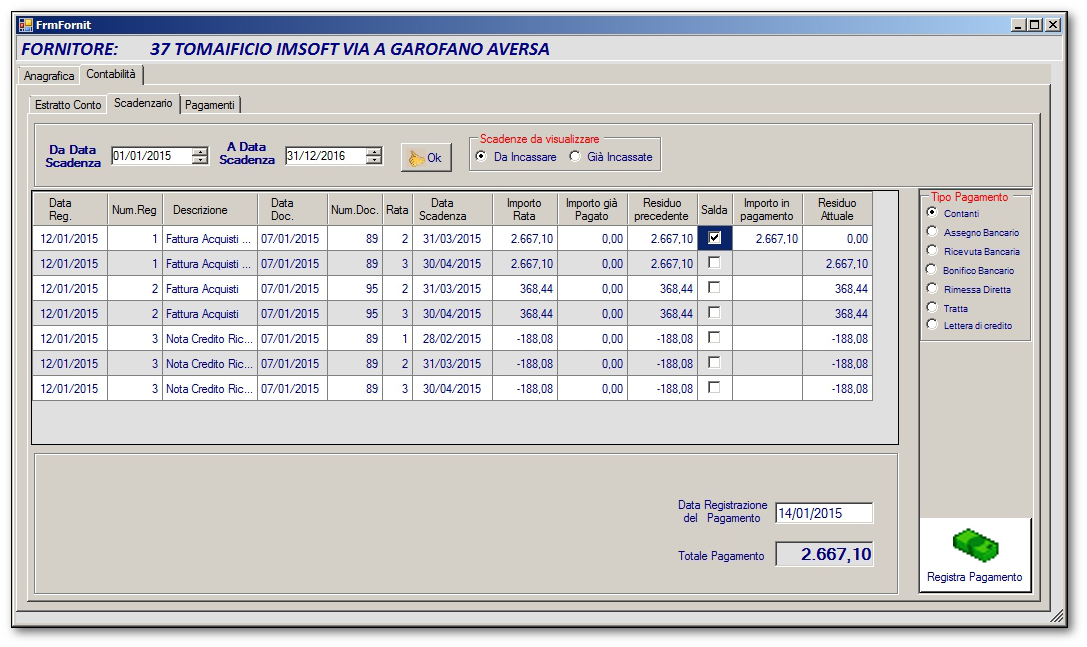Click Nota Credito Ric... description for rata 1
Image resolution: width=1087 pixels, height=647 pixels.
coord(210,338)
